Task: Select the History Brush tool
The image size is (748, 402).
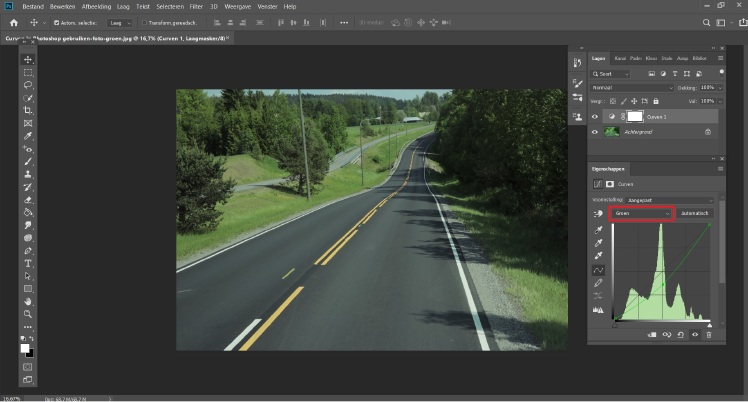Action: 28,187
